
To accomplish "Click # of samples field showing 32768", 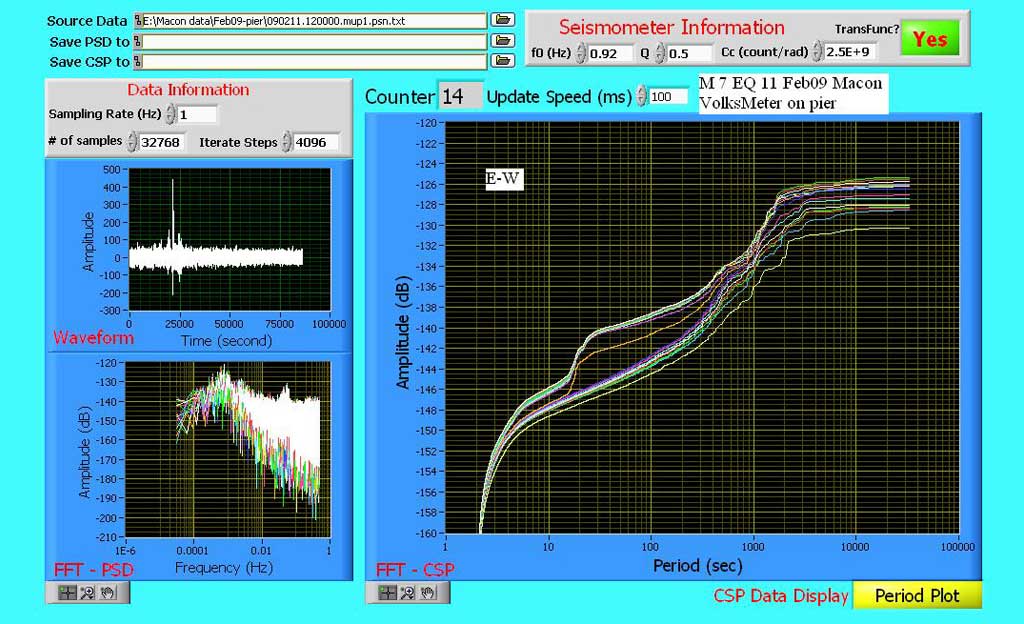I will [x=162, y=142].
